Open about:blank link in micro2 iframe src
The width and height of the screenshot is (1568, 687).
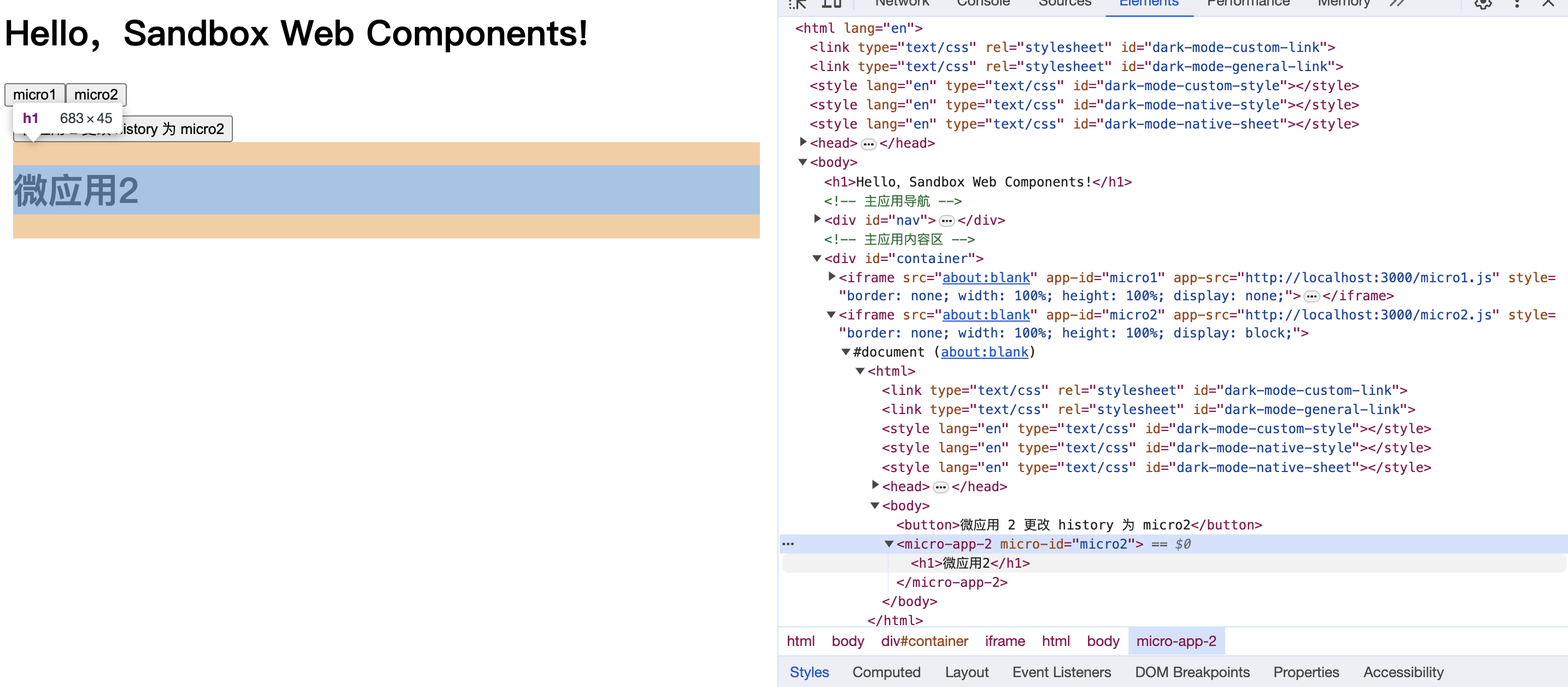[x=986, y=315]
